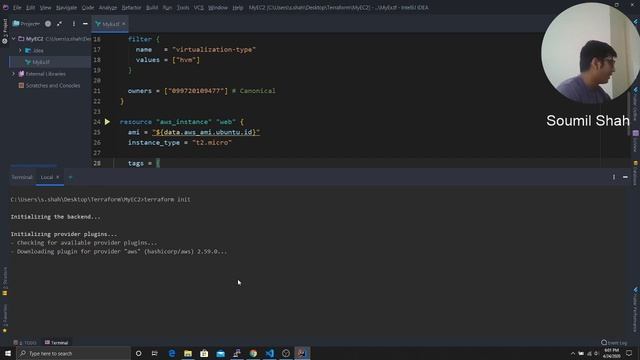The width and height of the screenshot is (640, 360).
Task: Hide the Project panel with minimize icon
Action: click(85, 24)
